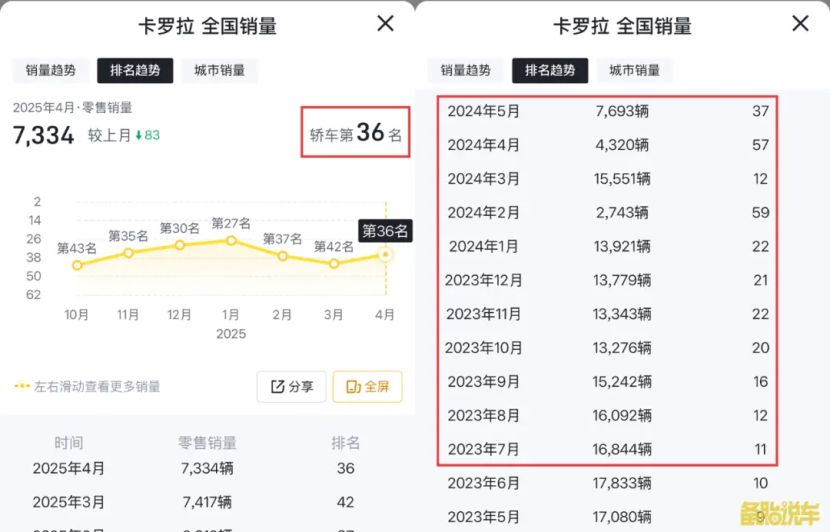Click the 2024年2月 row

point(608,213)
